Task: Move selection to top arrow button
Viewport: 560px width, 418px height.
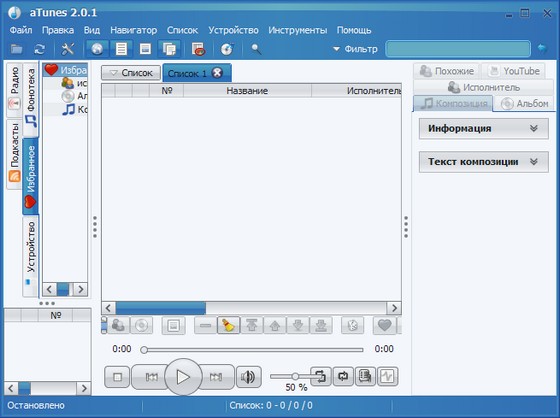Action: click(252, 325)
